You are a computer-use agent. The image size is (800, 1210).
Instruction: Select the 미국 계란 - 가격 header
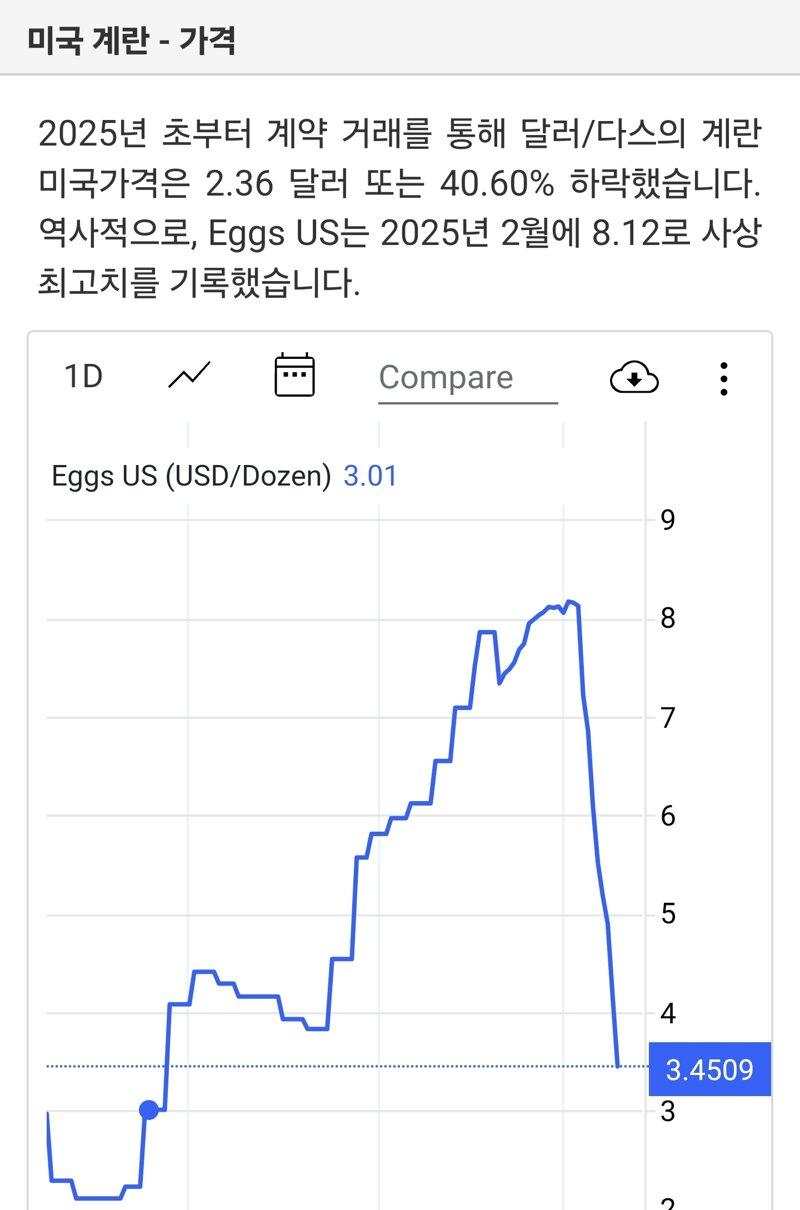click(131, 41)
